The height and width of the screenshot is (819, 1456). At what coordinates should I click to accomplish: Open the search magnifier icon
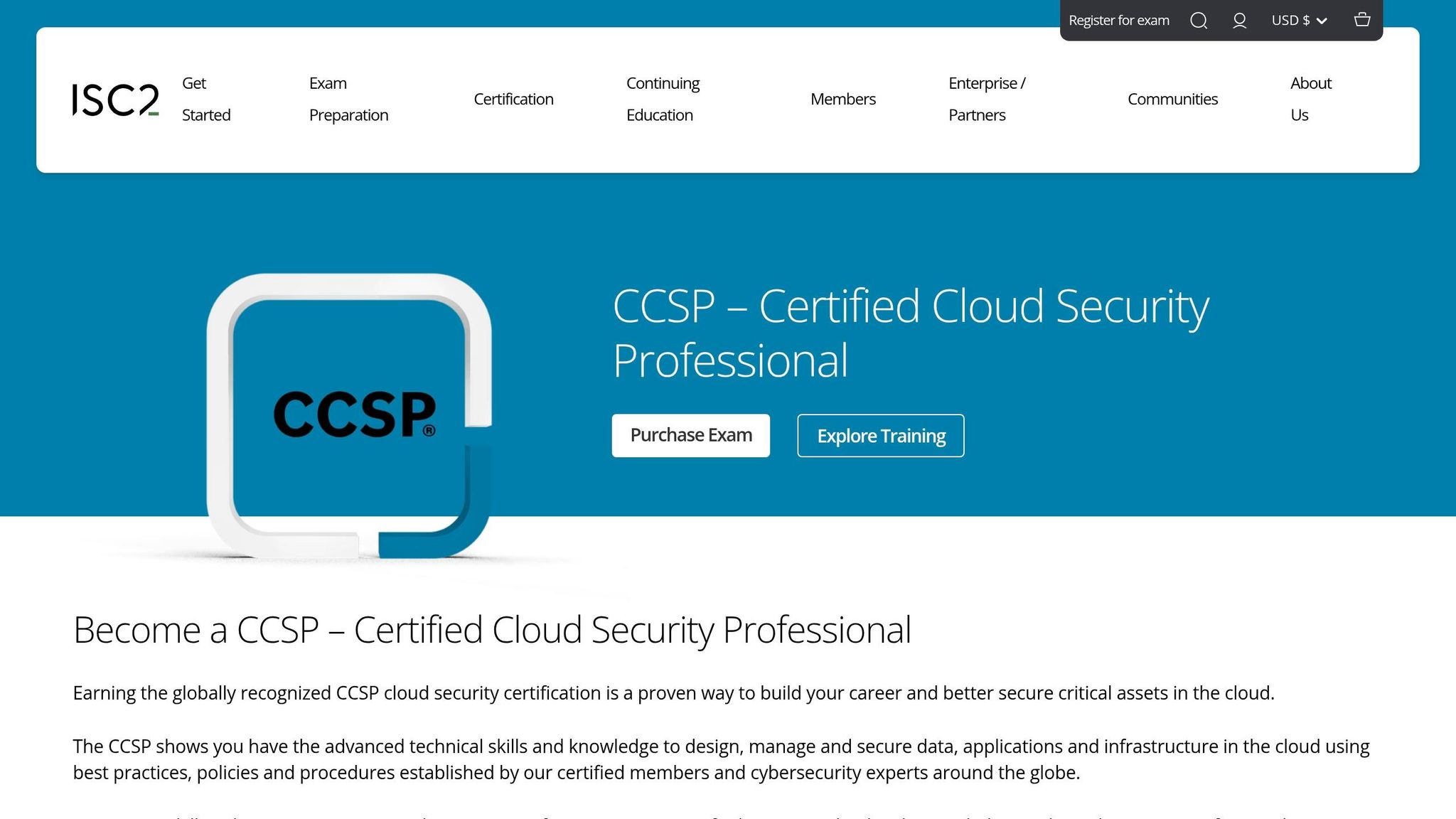click(x=1199, y=21)
